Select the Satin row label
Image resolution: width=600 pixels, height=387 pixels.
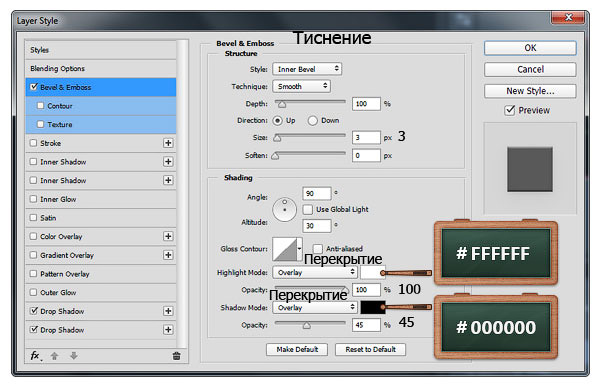(x=48, y=217)
